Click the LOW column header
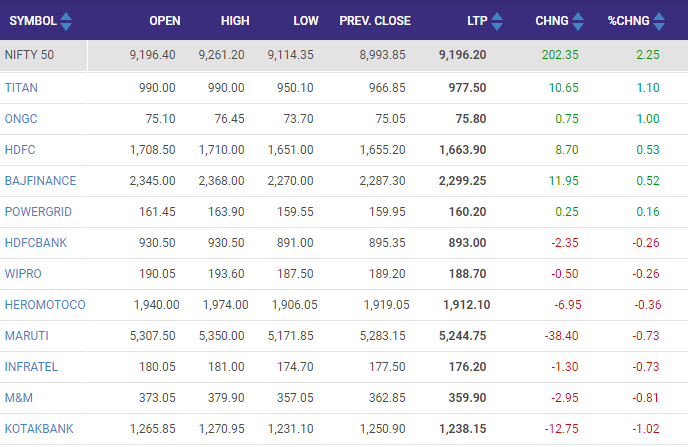The height and width of the screenshot is (447, 688). (x=306, y=21)
